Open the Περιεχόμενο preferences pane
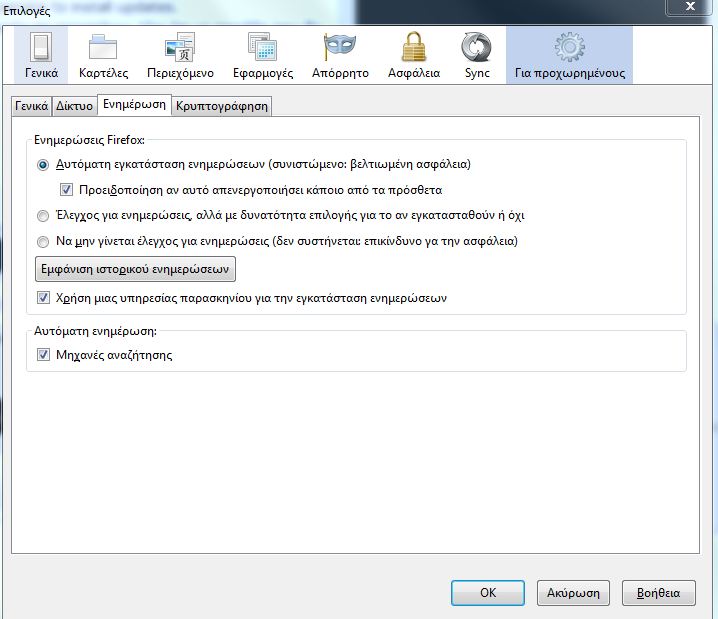This screenshot has width=718, height=619. click(180, 55)
